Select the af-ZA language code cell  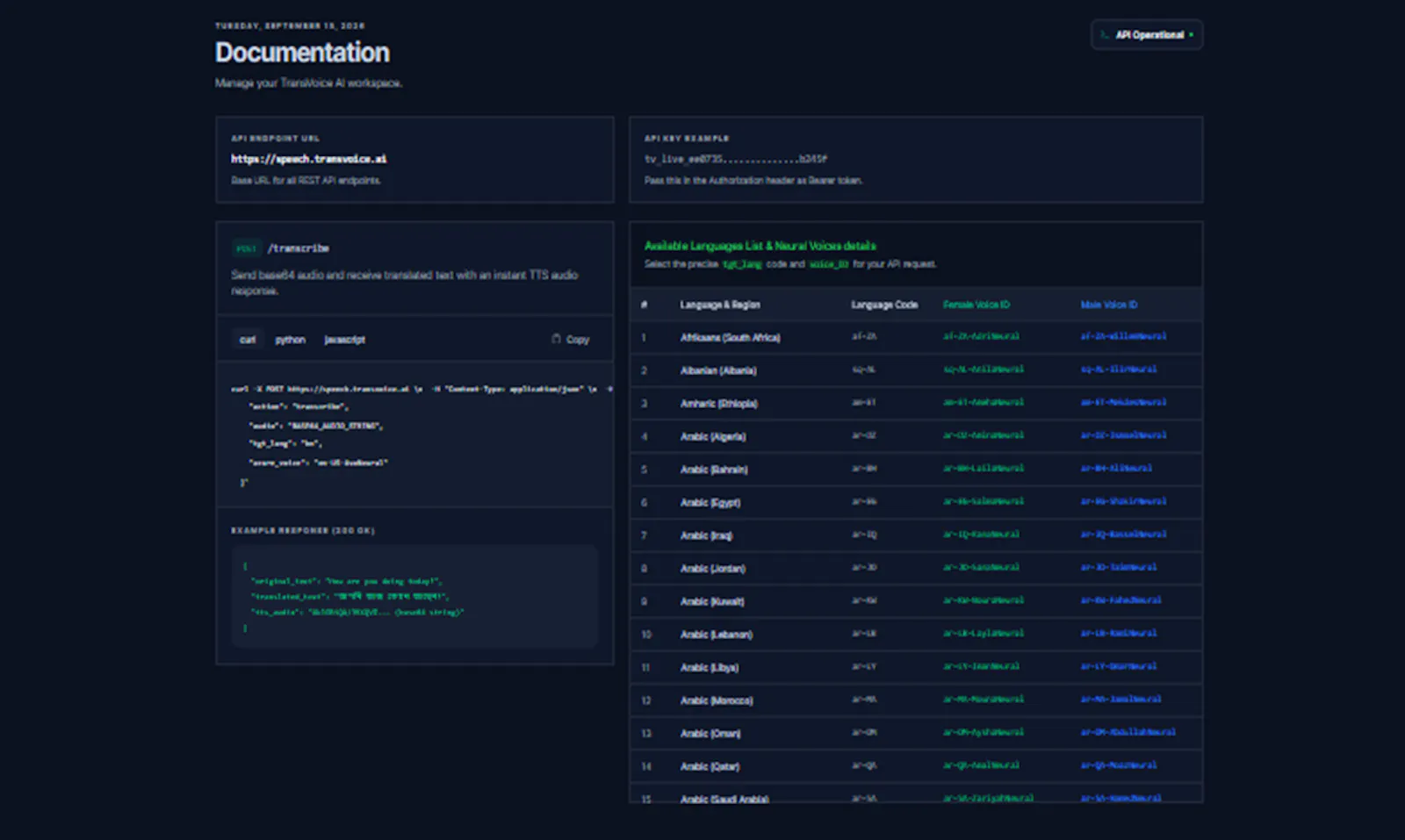(864, 336)
